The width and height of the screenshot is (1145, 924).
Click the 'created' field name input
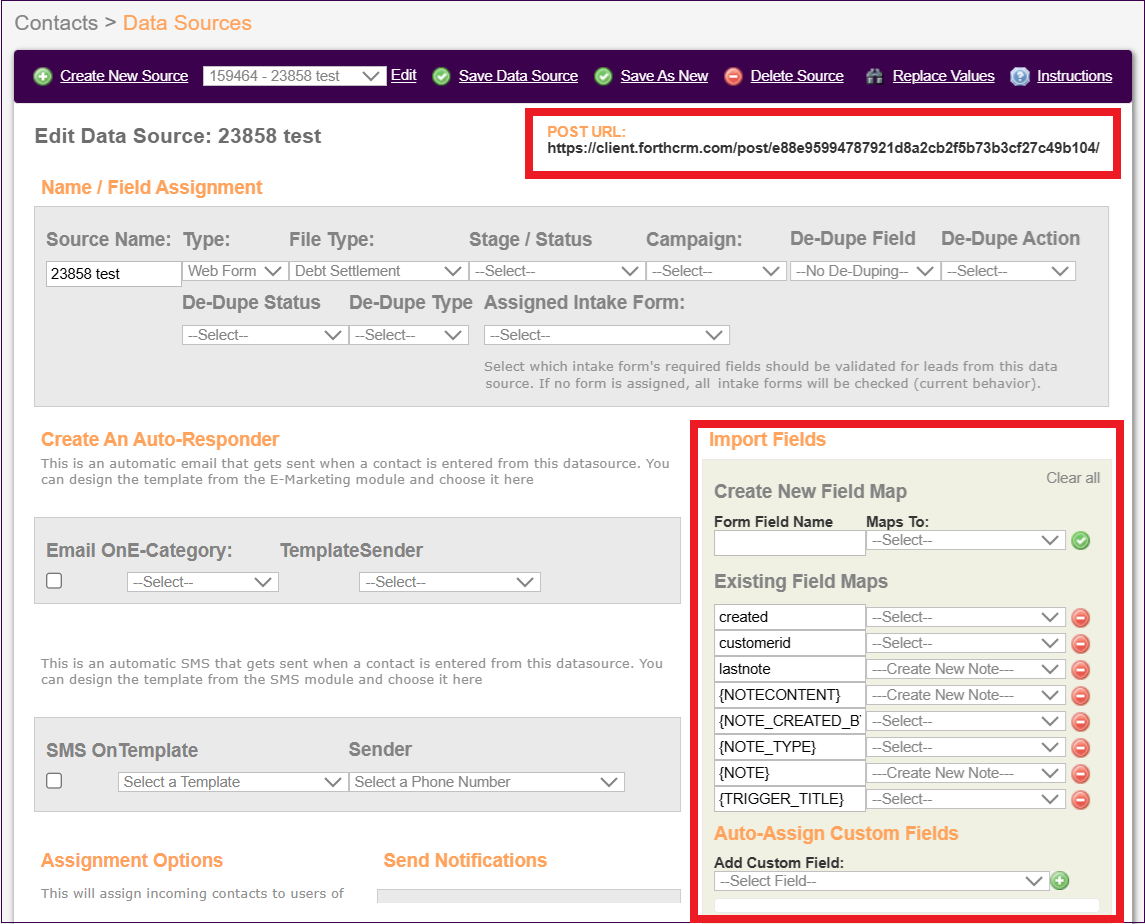pos(789,617)
